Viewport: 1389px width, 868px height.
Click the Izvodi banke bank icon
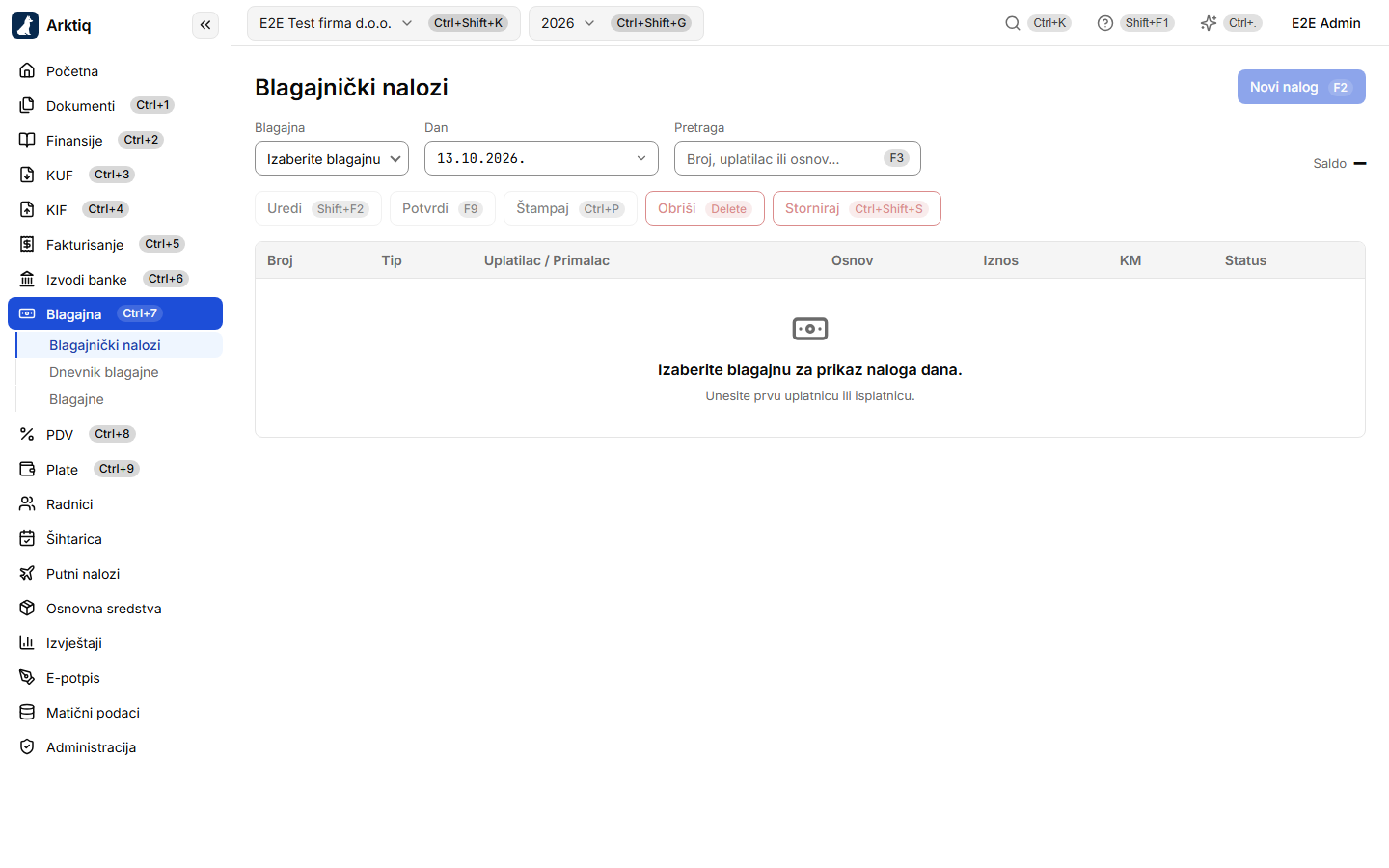[x=27, y=279]
